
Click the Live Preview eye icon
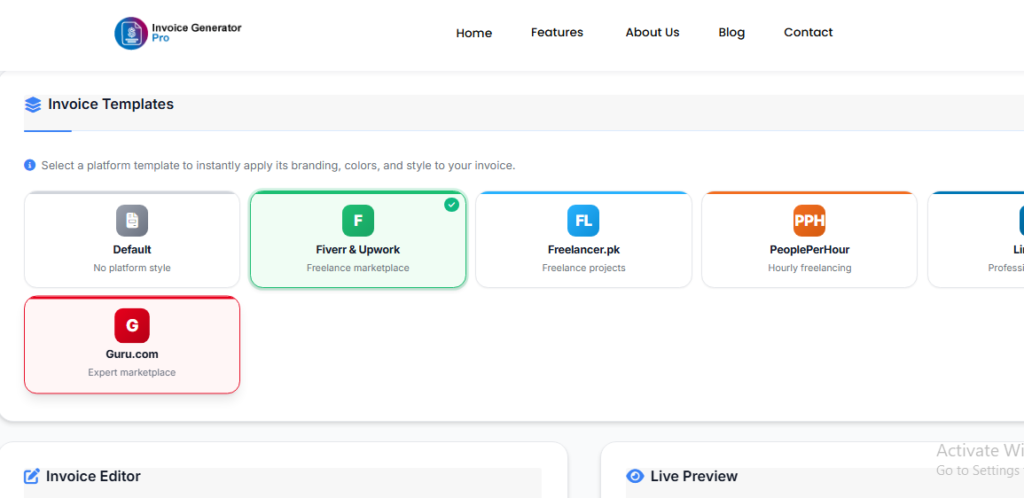(x=635, y=476)
